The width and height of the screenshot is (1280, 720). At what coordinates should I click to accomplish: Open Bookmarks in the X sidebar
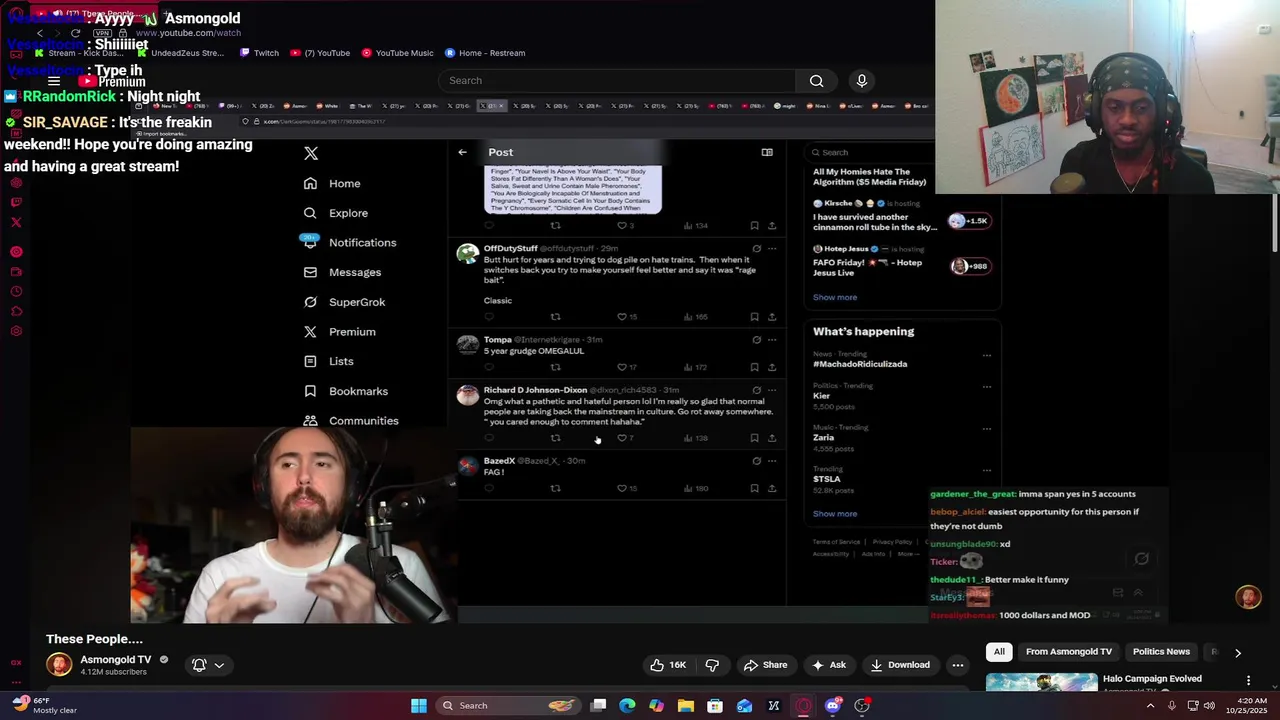pos(346,391)
